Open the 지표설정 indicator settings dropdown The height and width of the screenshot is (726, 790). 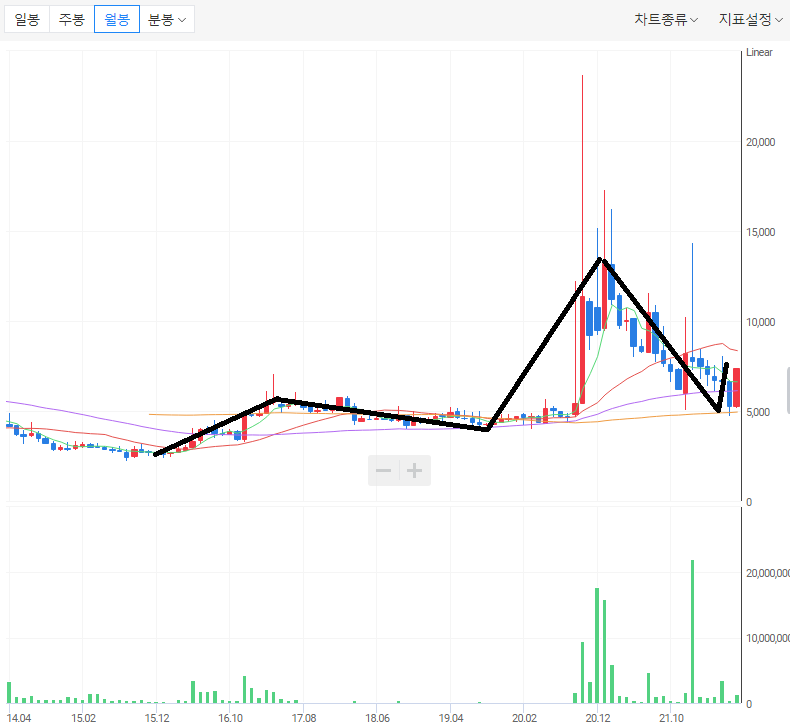pyautogui.click(x=750, y=19)
